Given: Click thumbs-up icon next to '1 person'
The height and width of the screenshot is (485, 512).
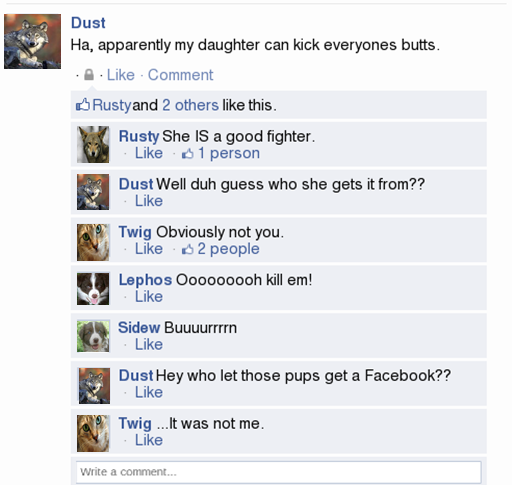Looking at the screenshot, I should tap(187, 153).
